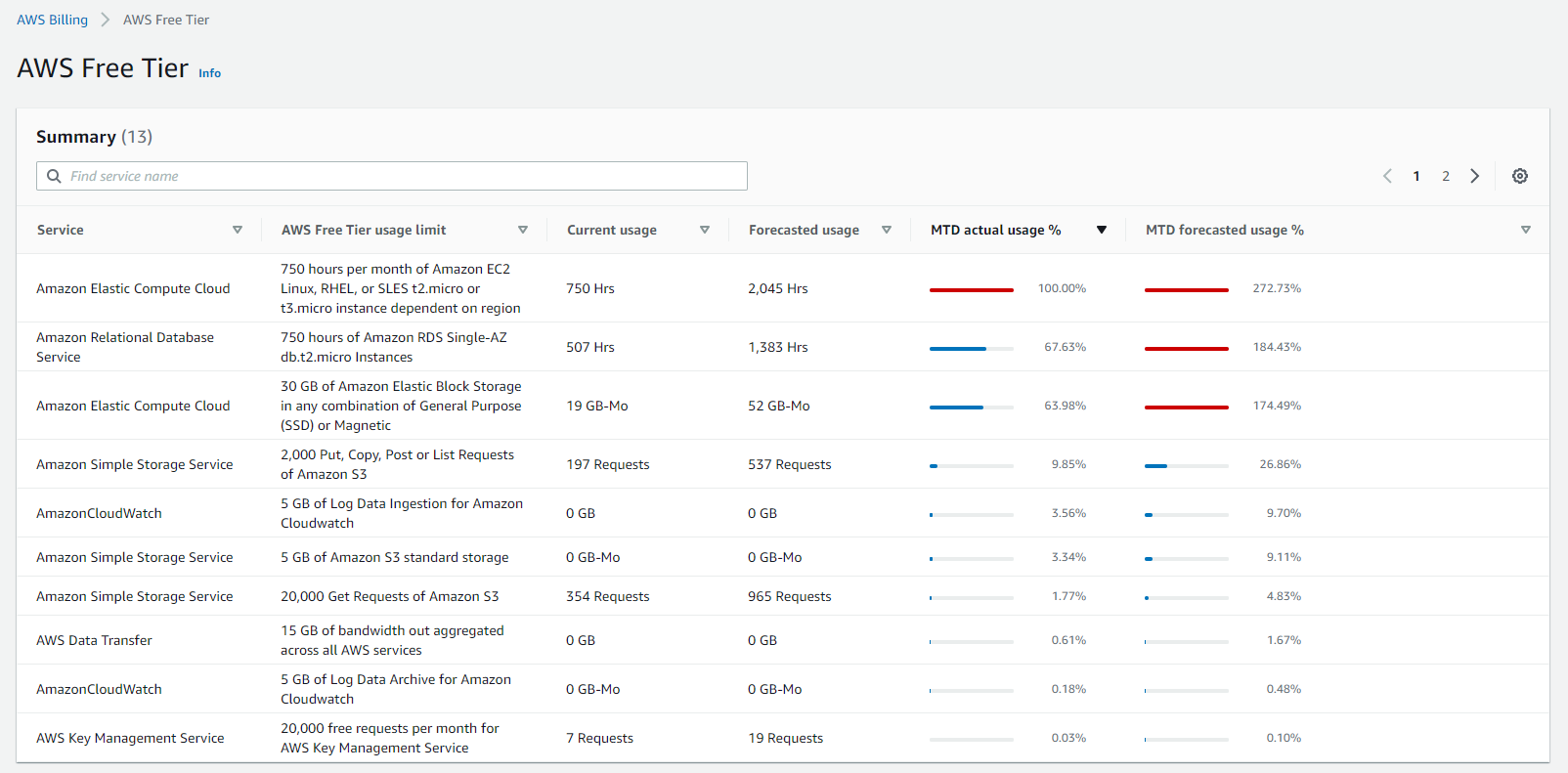Toggle MTD actual usage % sort arrow
The height and width of the screenshot is (773, 1568).
pyautogui.click(x=1102, y=230)
